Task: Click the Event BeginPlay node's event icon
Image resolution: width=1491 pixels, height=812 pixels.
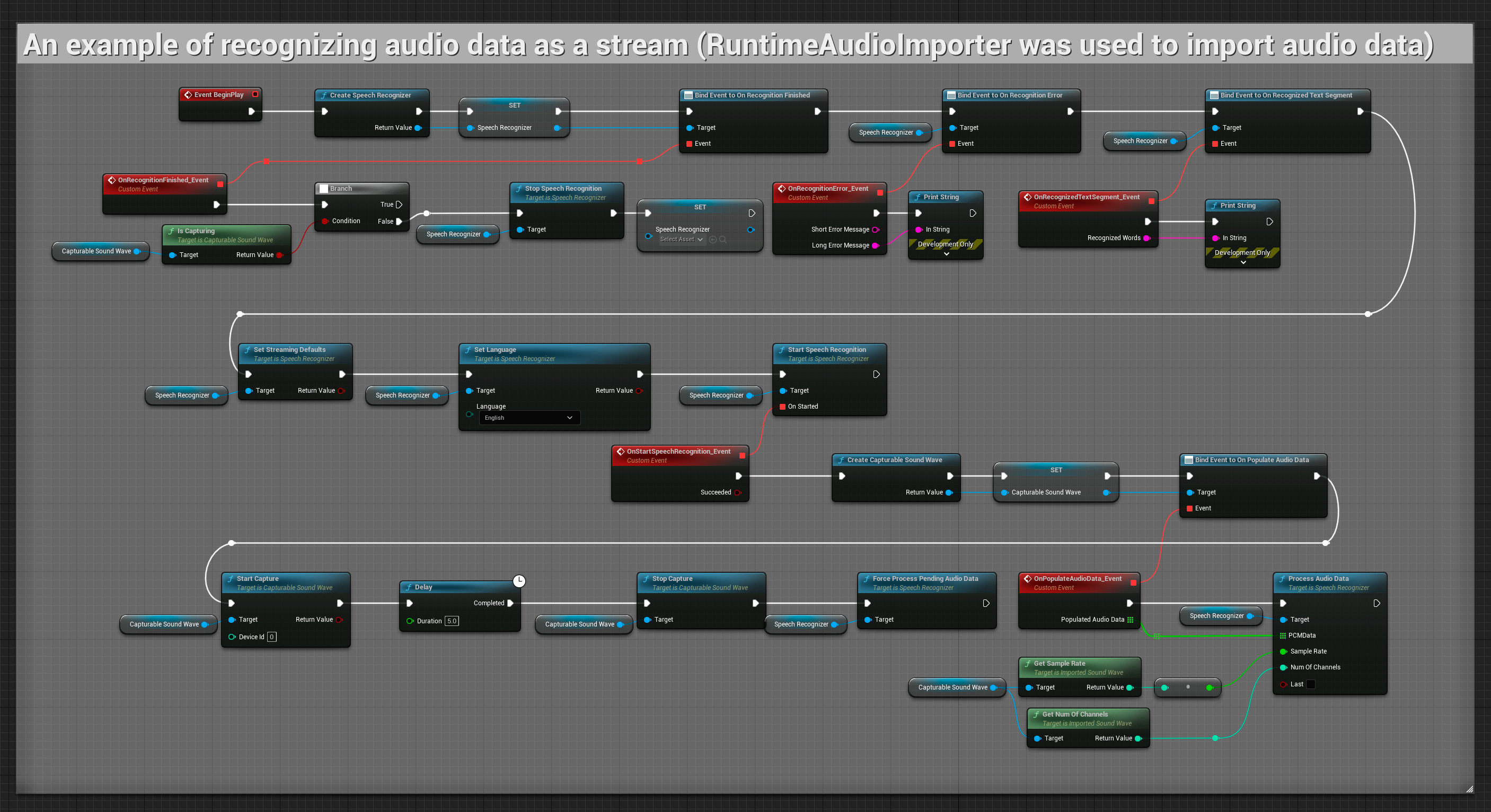Action: [188, 95]
